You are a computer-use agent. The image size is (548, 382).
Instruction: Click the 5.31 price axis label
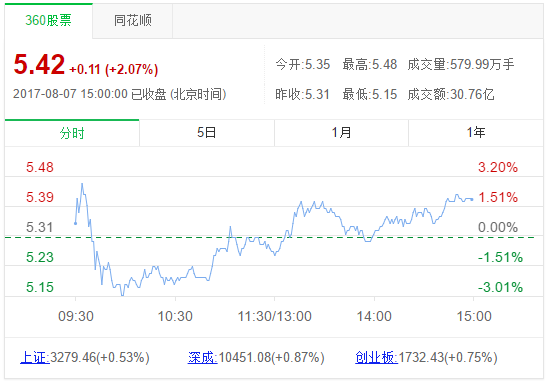click(x=40, y=228)
